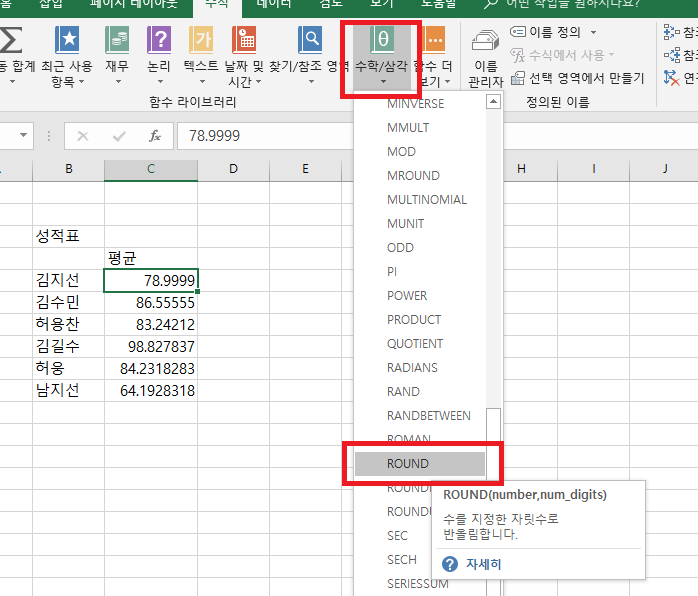
Task: Select SECH from the function list
Action: coord(393,560)
